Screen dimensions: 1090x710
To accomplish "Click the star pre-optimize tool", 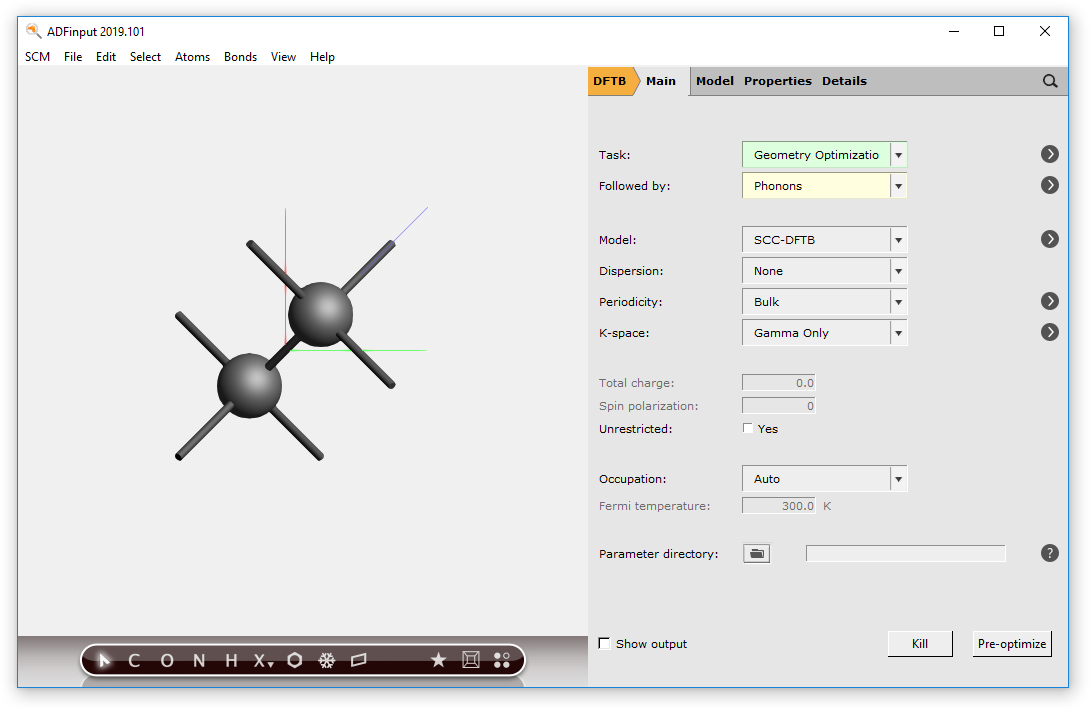I will [x=438, y=660].
